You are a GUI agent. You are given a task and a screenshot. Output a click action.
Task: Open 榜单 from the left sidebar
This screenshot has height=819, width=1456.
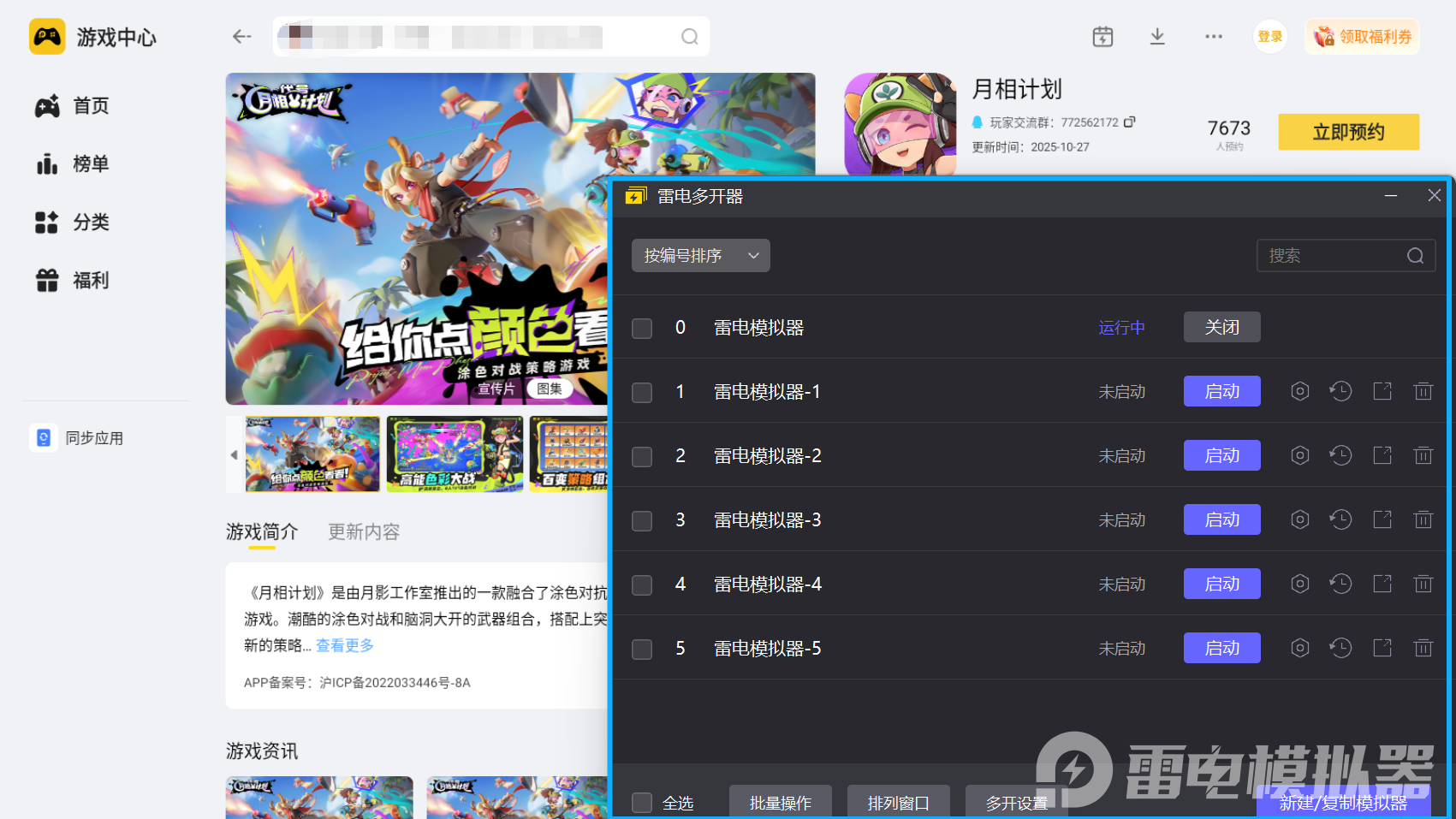click(x=89, y=163)
